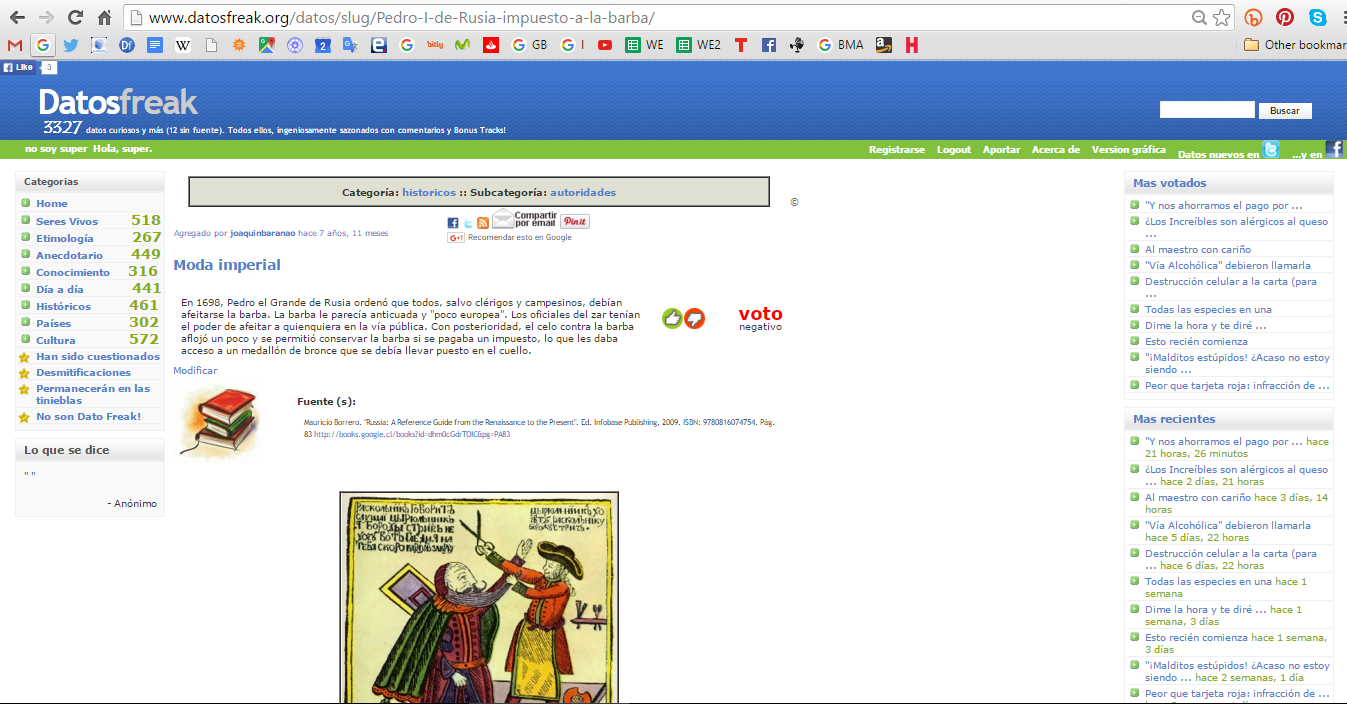Vote negative with the thumbs-down icon
This screenshot has width=1347, height=704.
[x=694, y=318]
